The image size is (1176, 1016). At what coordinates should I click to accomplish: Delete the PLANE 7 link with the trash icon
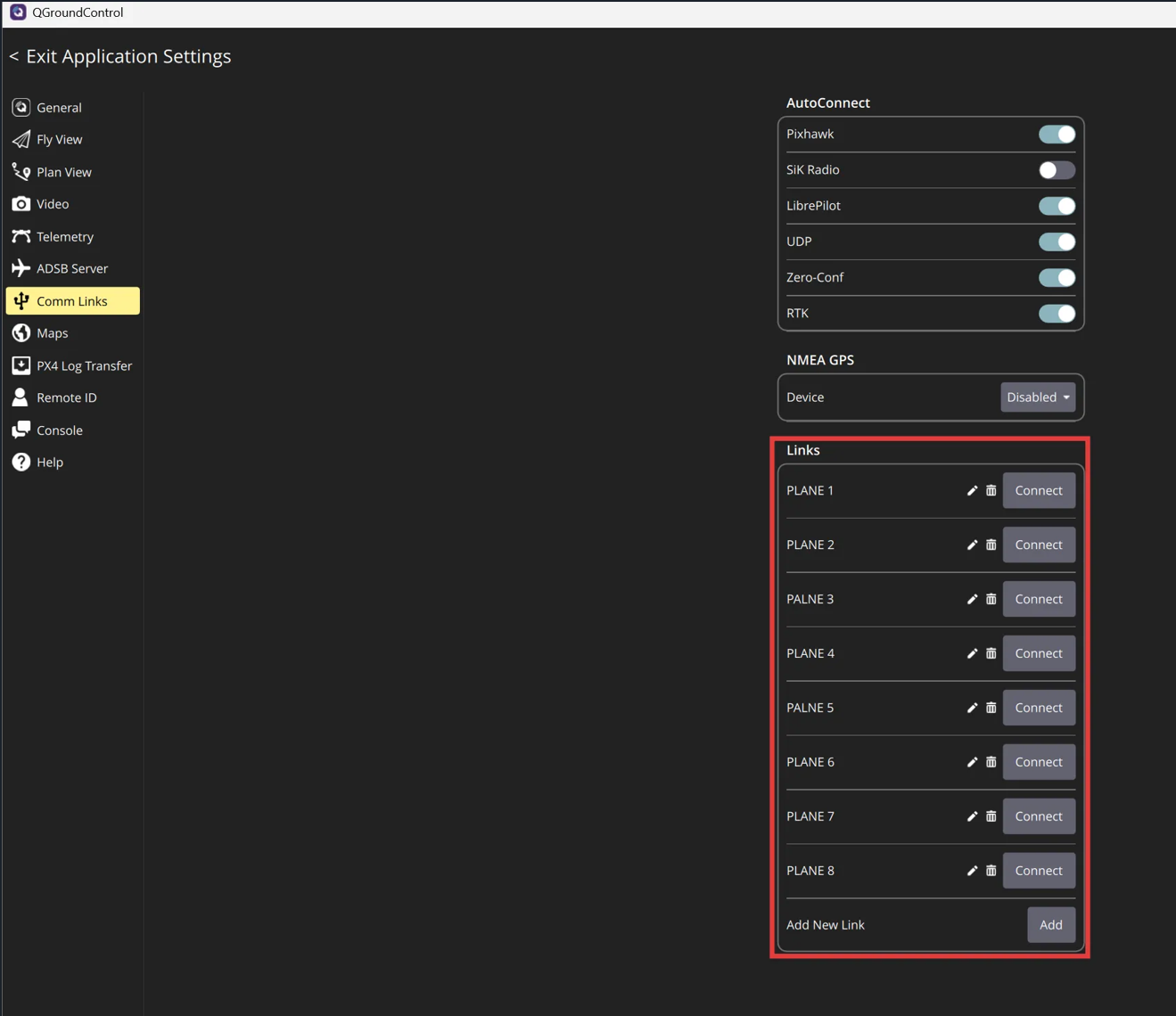991,816
